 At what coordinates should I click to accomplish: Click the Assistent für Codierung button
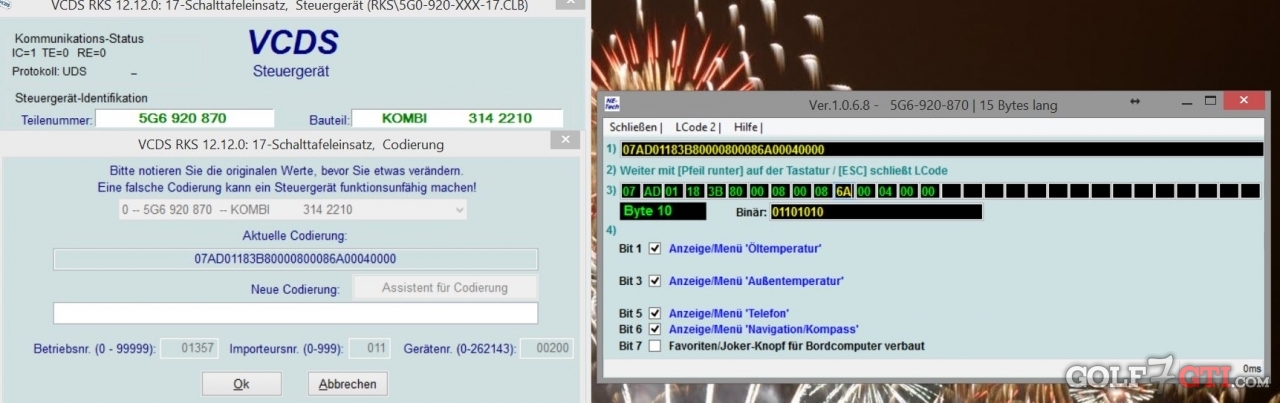pyautogui.click(x=445, y=288)
